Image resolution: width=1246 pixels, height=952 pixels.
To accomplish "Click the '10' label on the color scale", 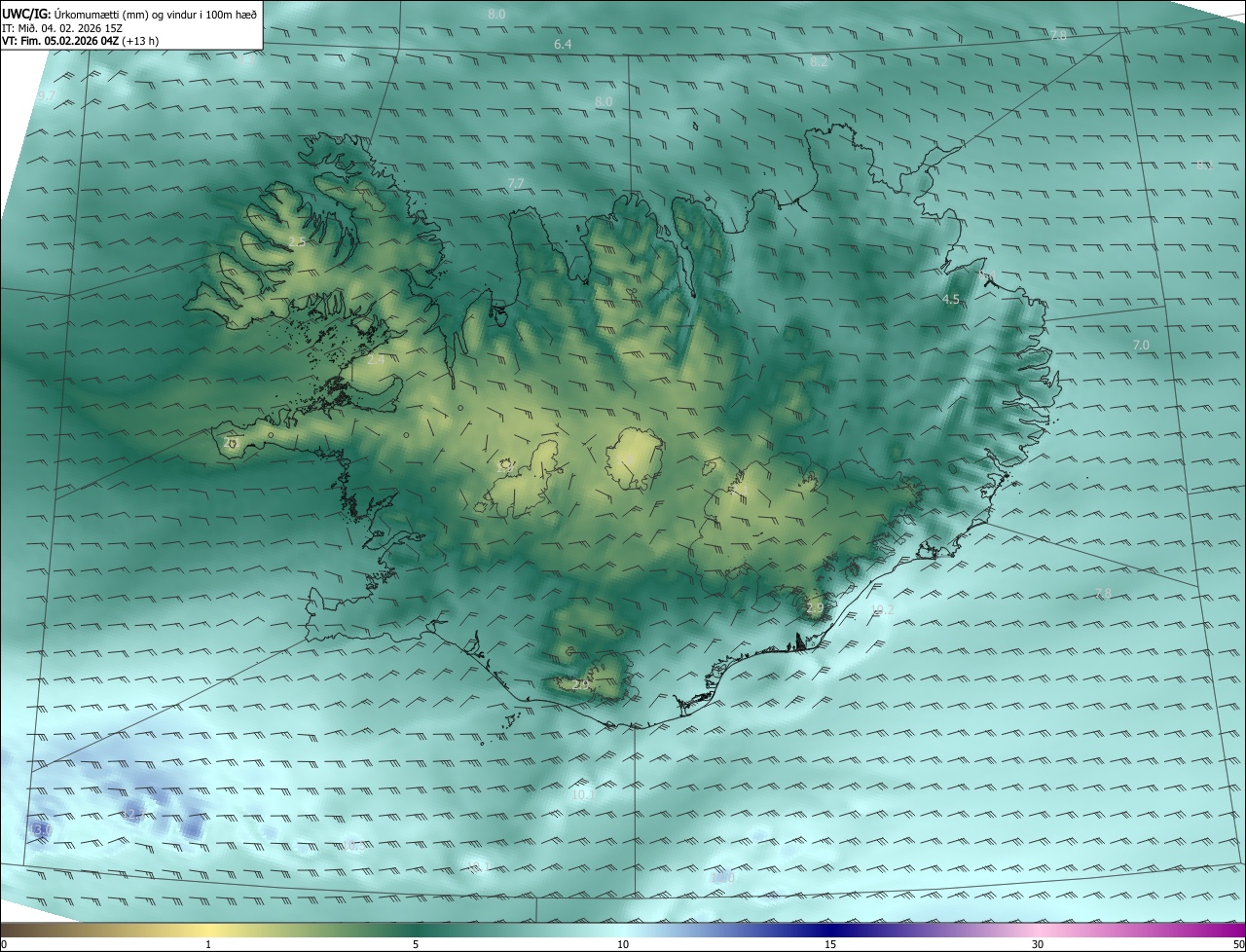I will point(623,944).
